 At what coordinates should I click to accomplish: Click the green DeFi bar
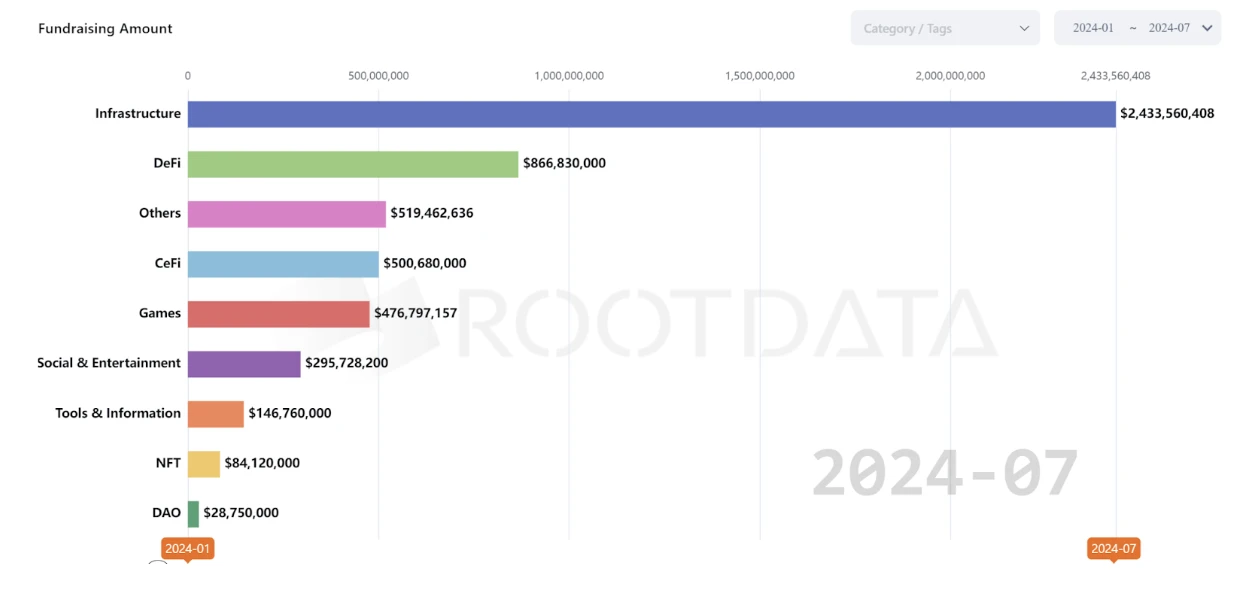click(353, 164)
